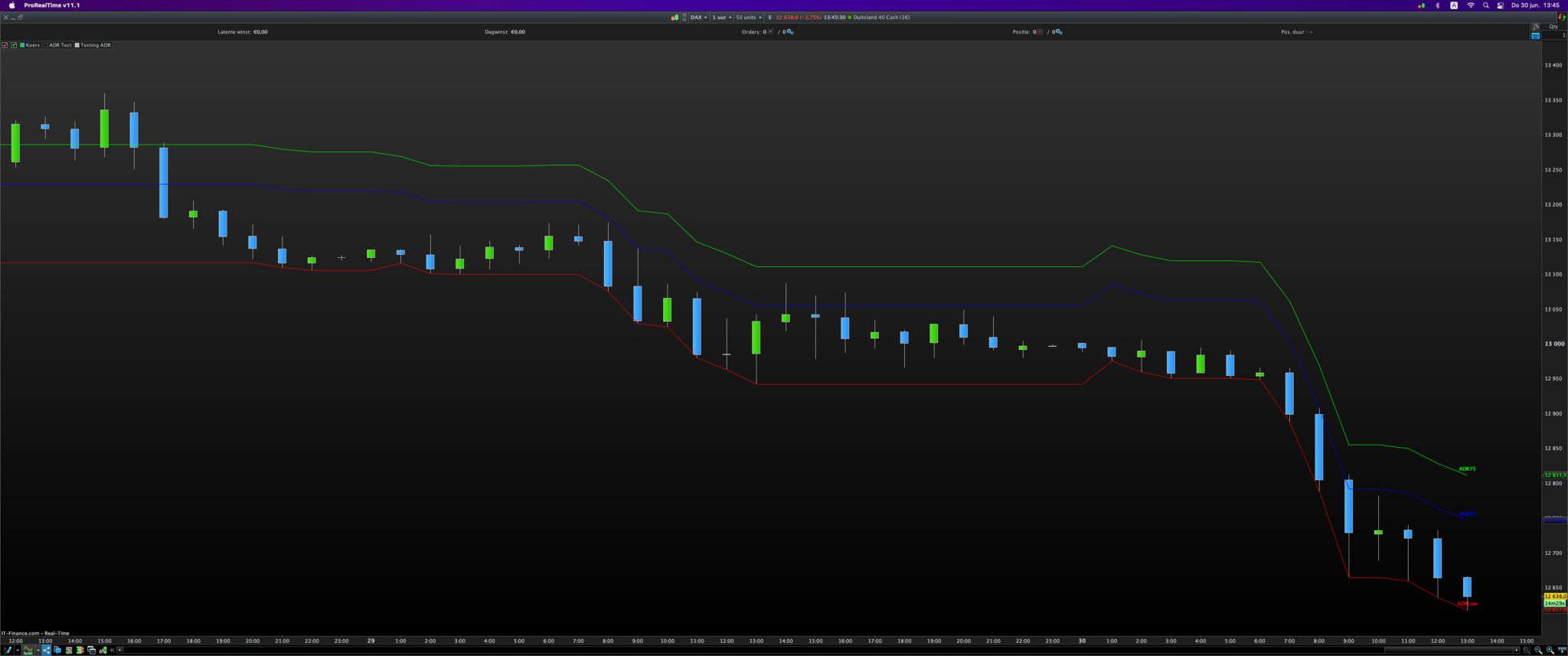Click the menu bar date and time clock
This screenshot has height=656, width=1568.
point(1535,5)
